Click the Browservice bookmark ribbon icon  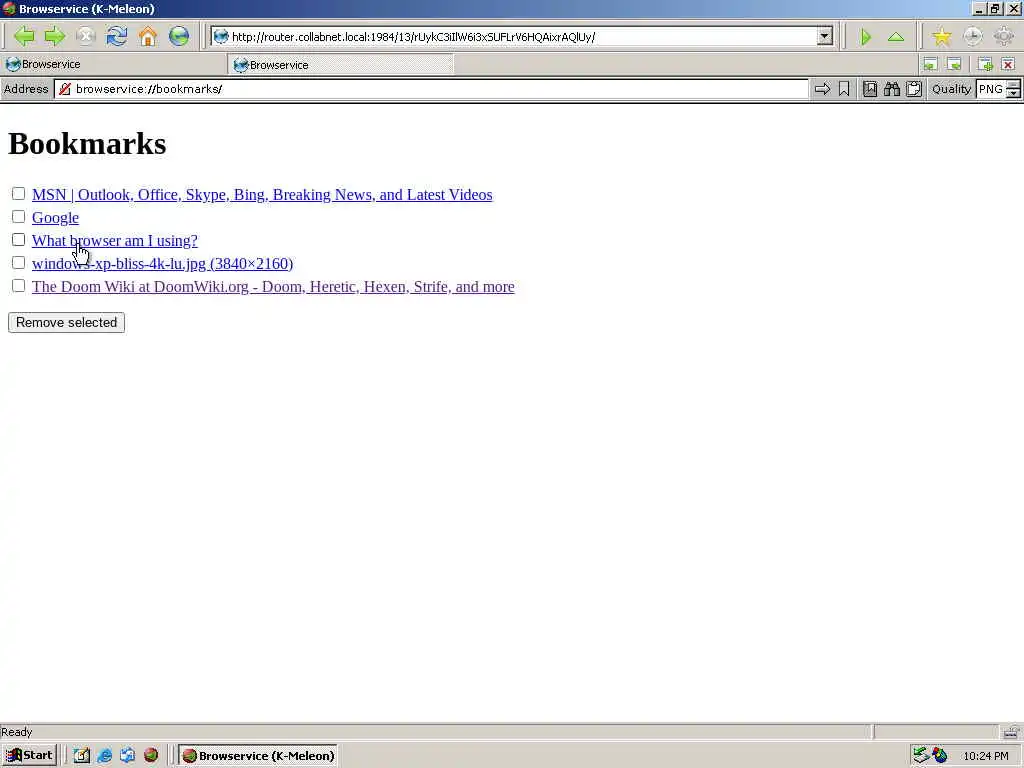click(x=844, y=89)
